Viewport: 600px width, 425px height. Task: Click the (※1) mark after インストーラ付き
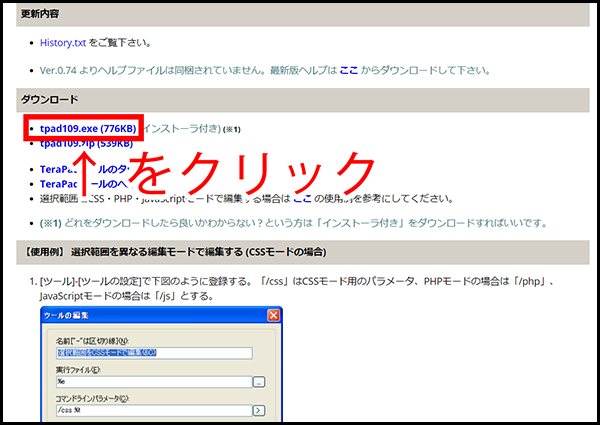[x=231, y=130]
